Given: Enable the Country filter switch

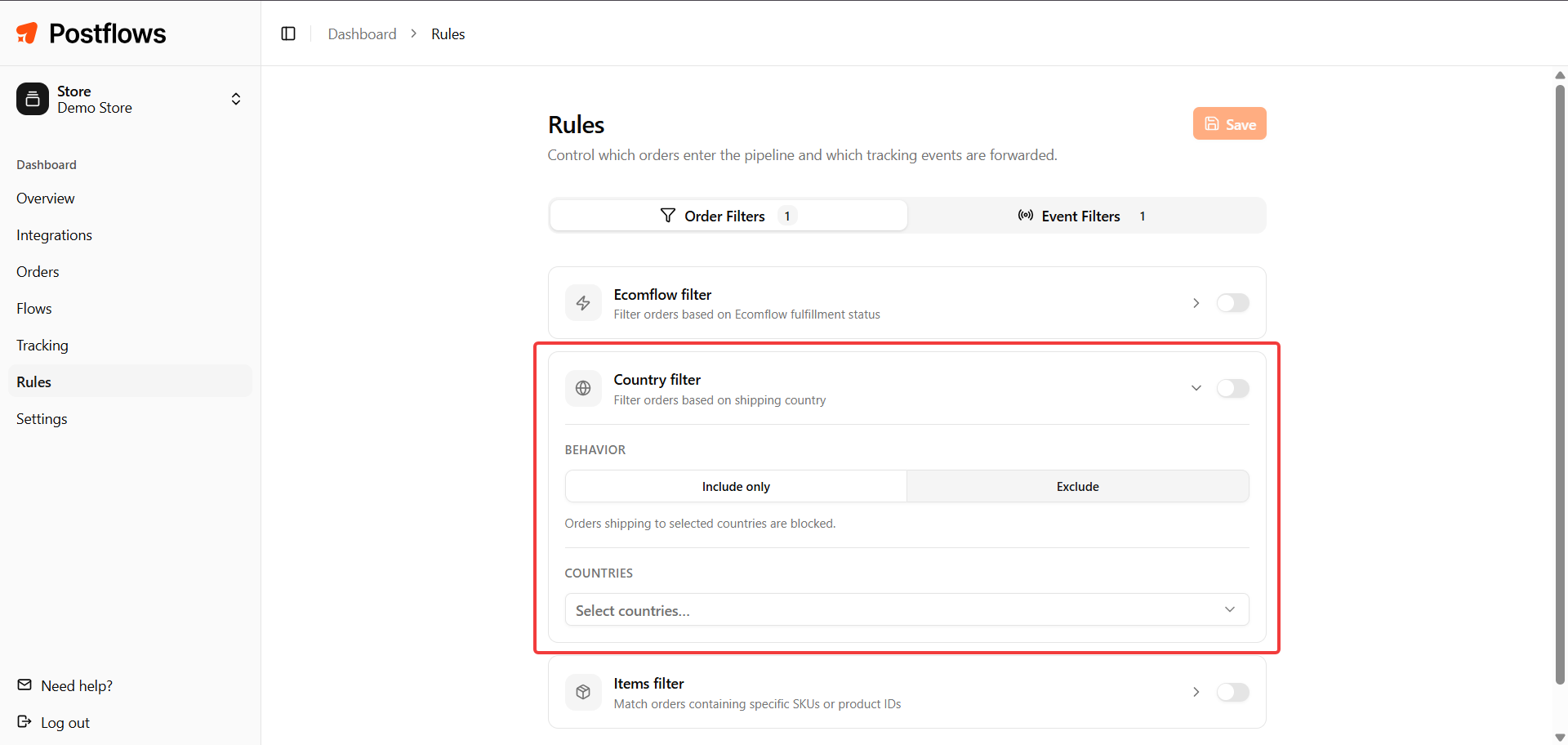Looking at the screenshot, I should coord(1232,388).
